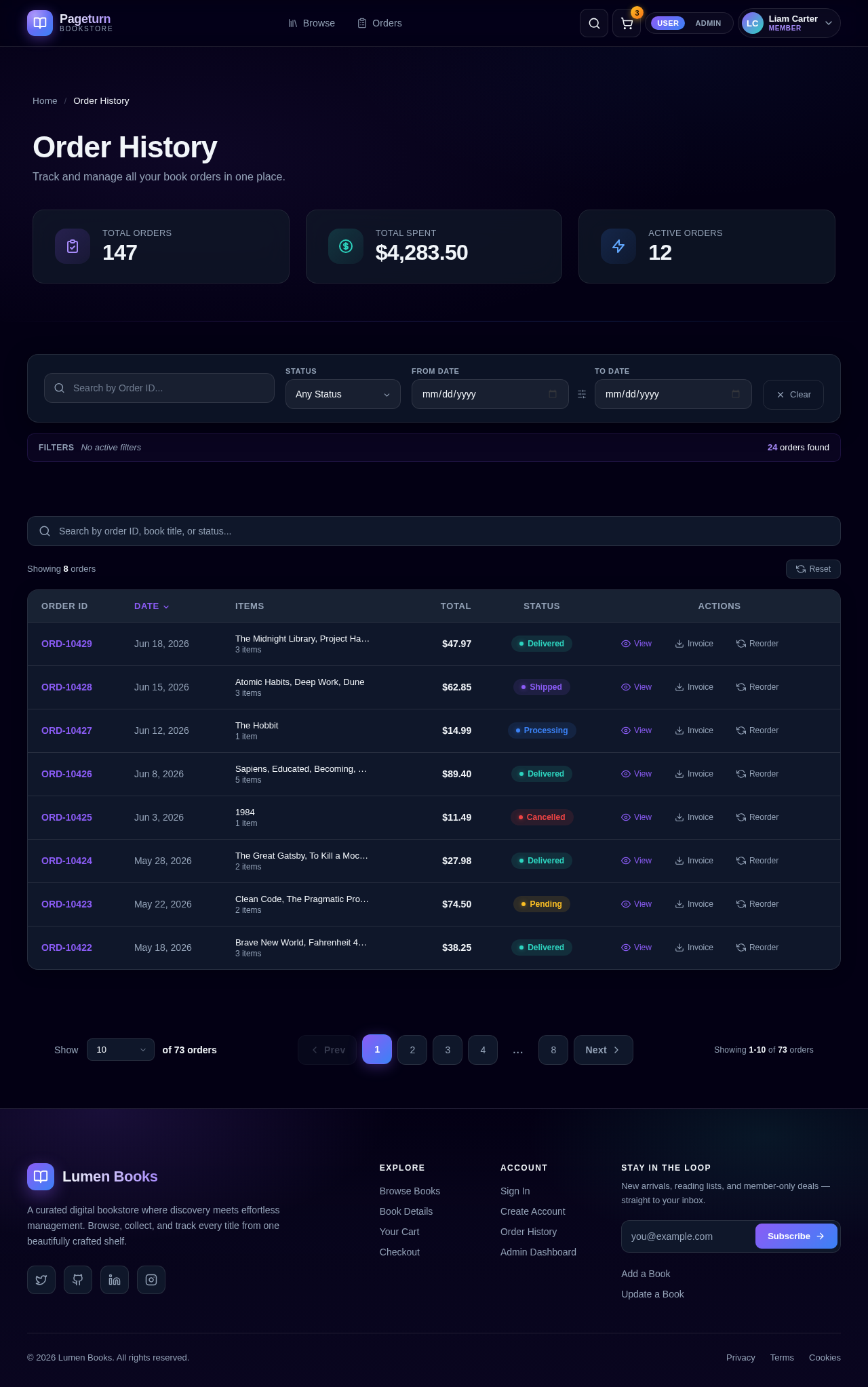868x1387 pixels.
Task: Switch role toggle to ADMIN
Action: 708,23
